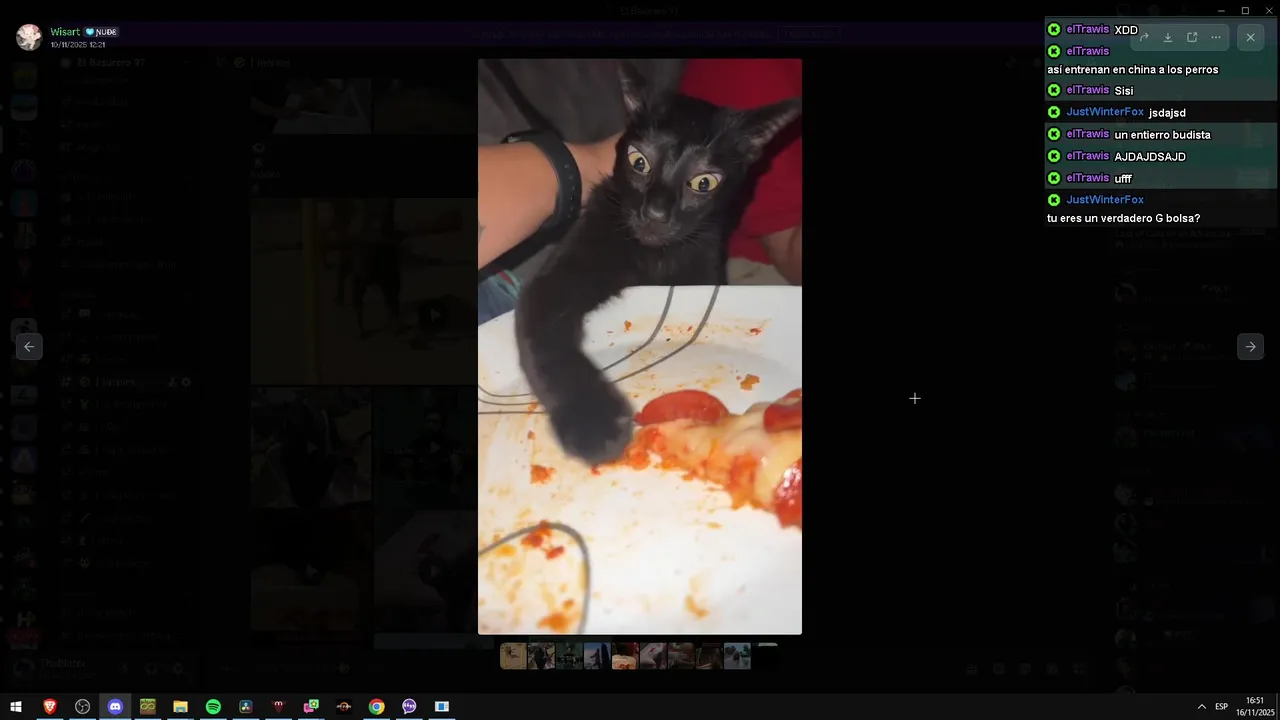Viewport: 1280px width, 720px height.
Task: Show hidden system tray icons
Action: pyautogui.click(x=1201, y=707)
